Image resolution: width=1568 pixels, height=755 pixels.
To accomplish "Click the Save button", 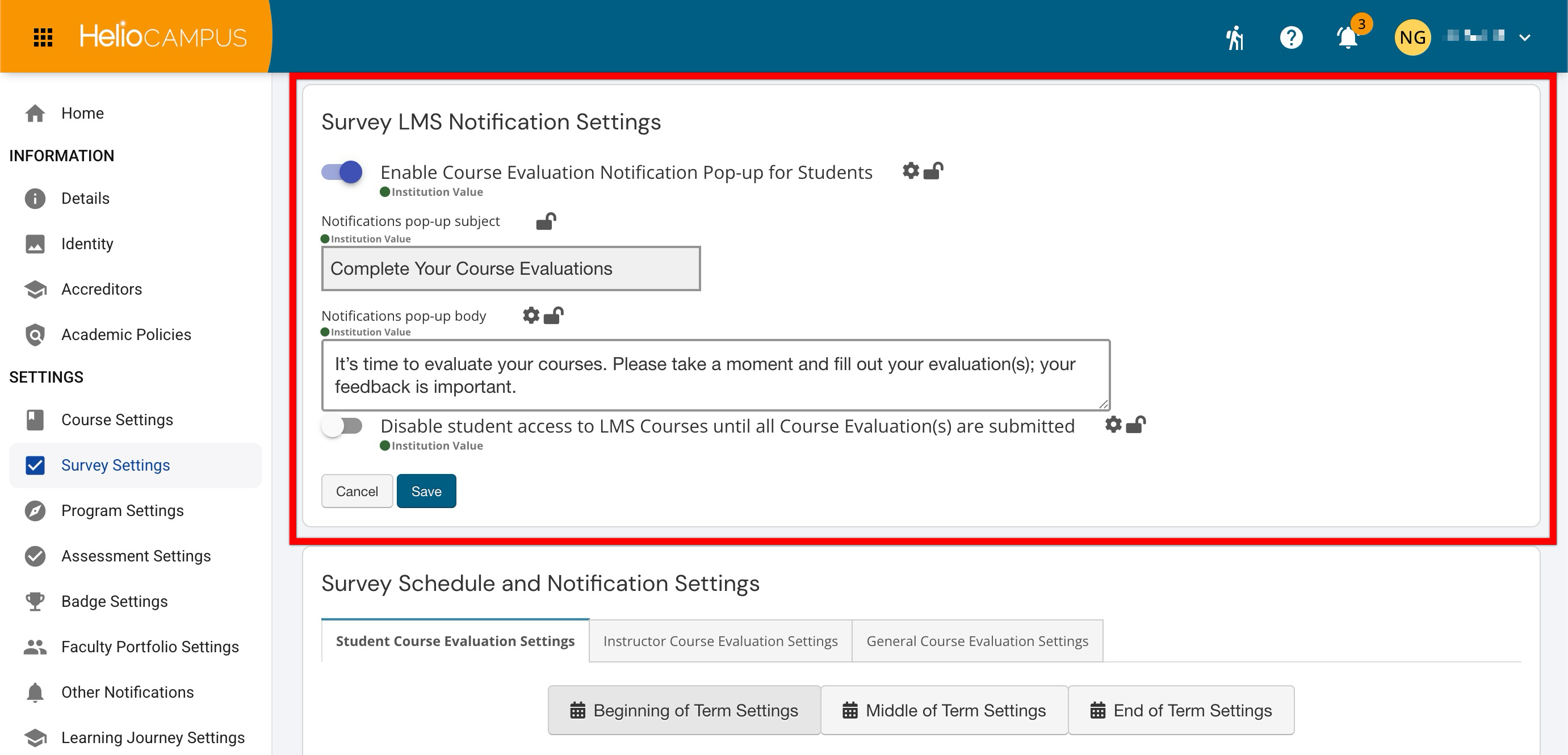I will click(426, 492).
